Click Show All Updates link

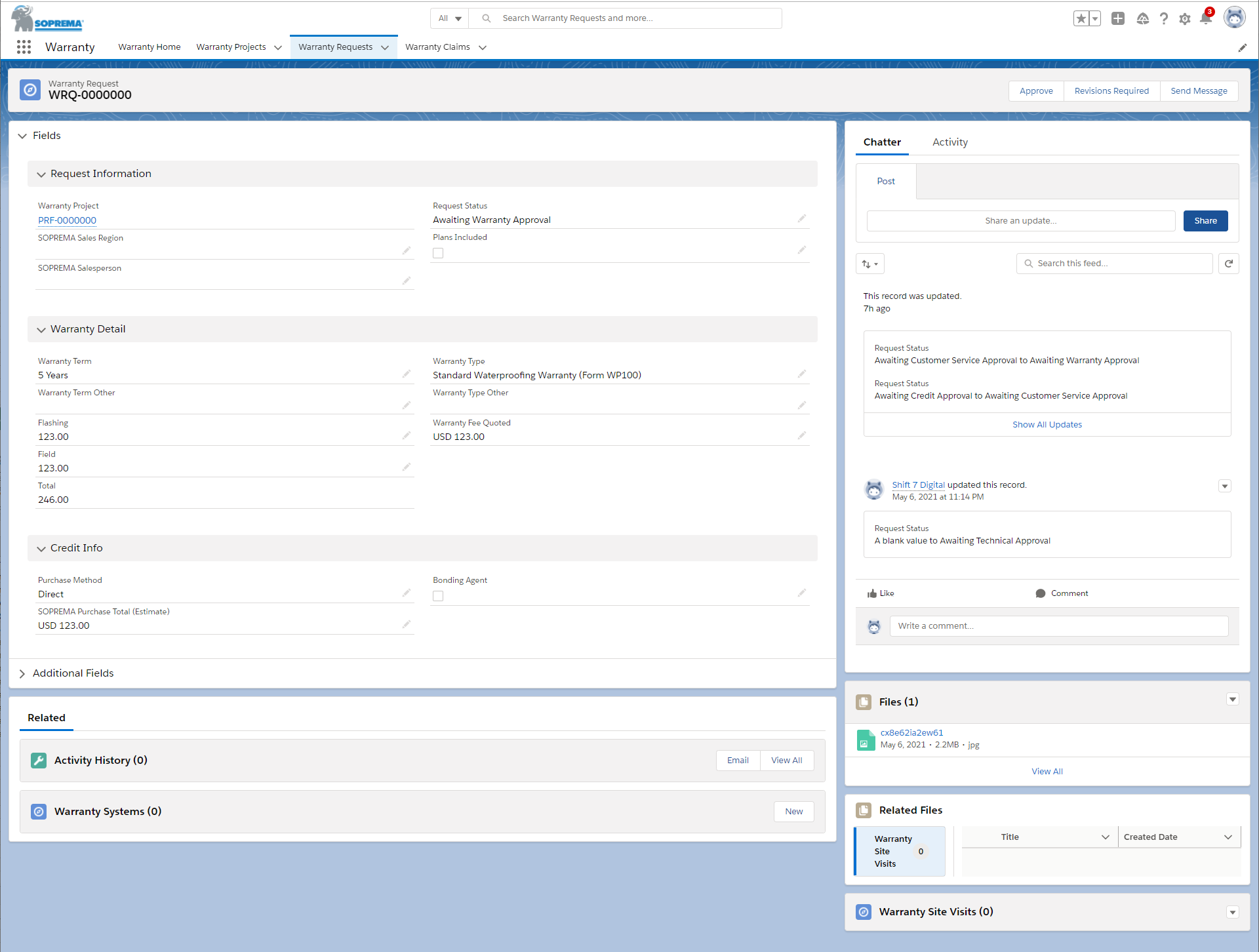[x=1047, y=425]
